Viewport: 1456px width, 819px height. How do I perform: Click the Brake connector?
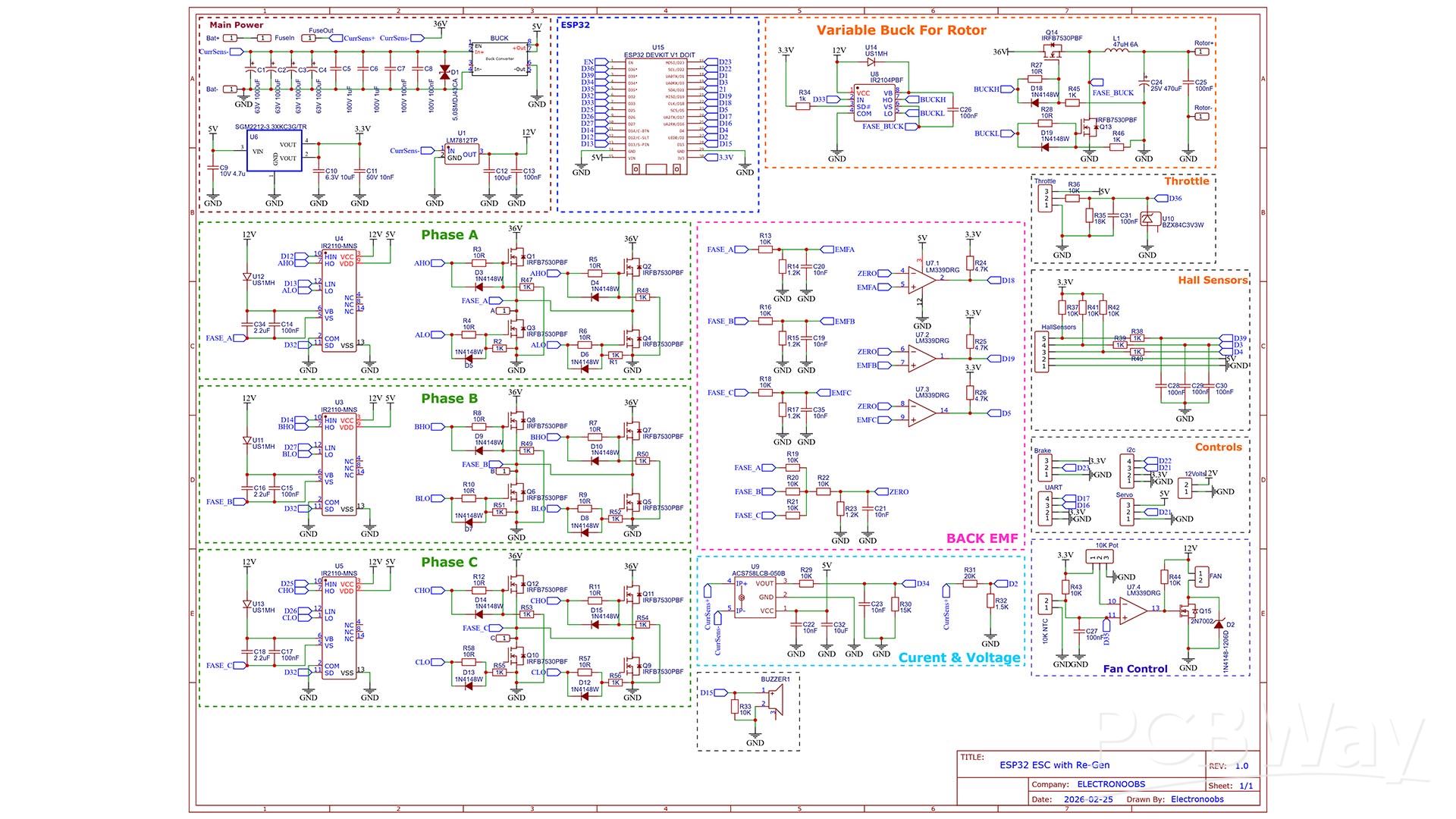[1046, 468]
